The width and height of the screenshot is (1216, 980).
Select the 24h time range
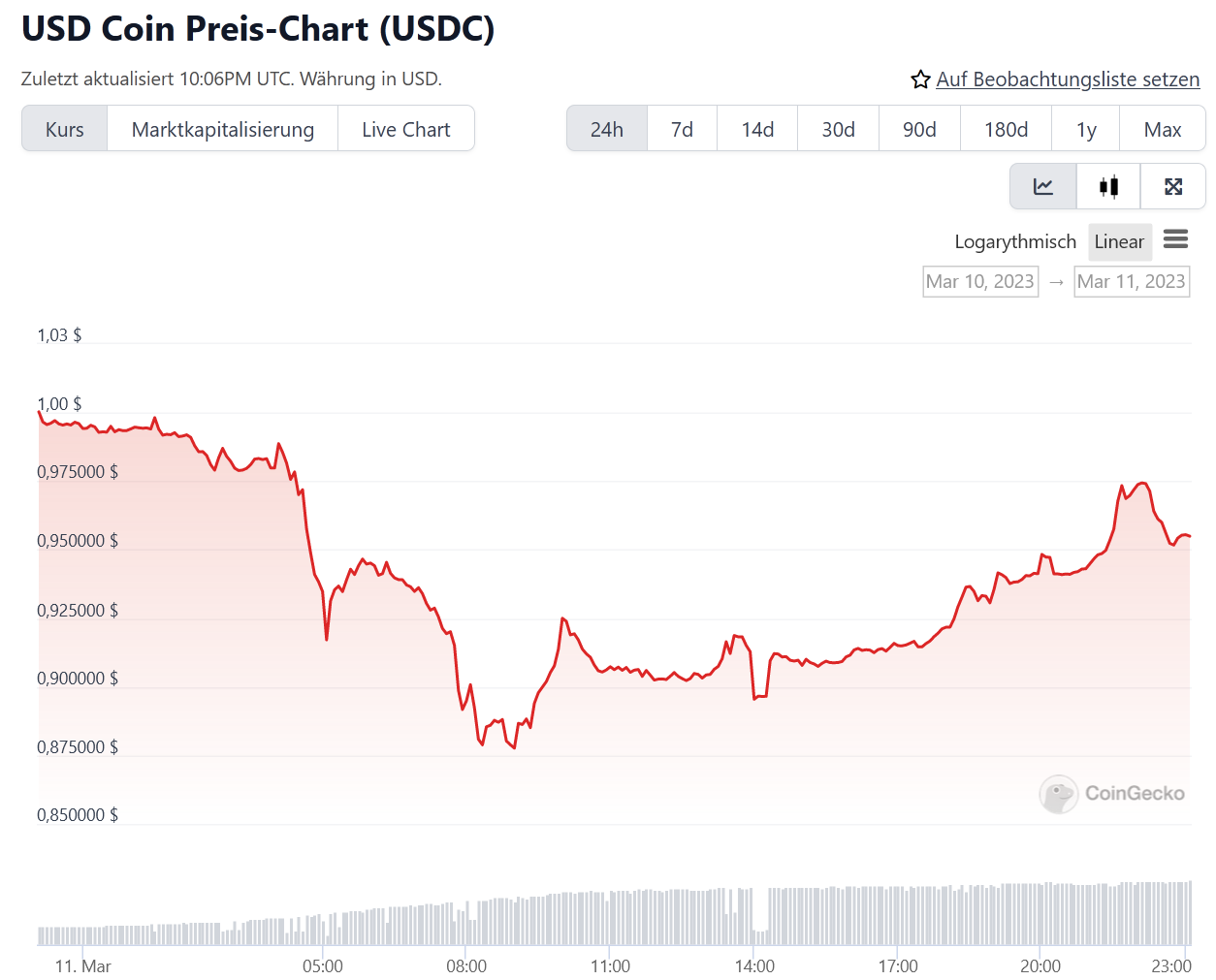tap(607, 129)
